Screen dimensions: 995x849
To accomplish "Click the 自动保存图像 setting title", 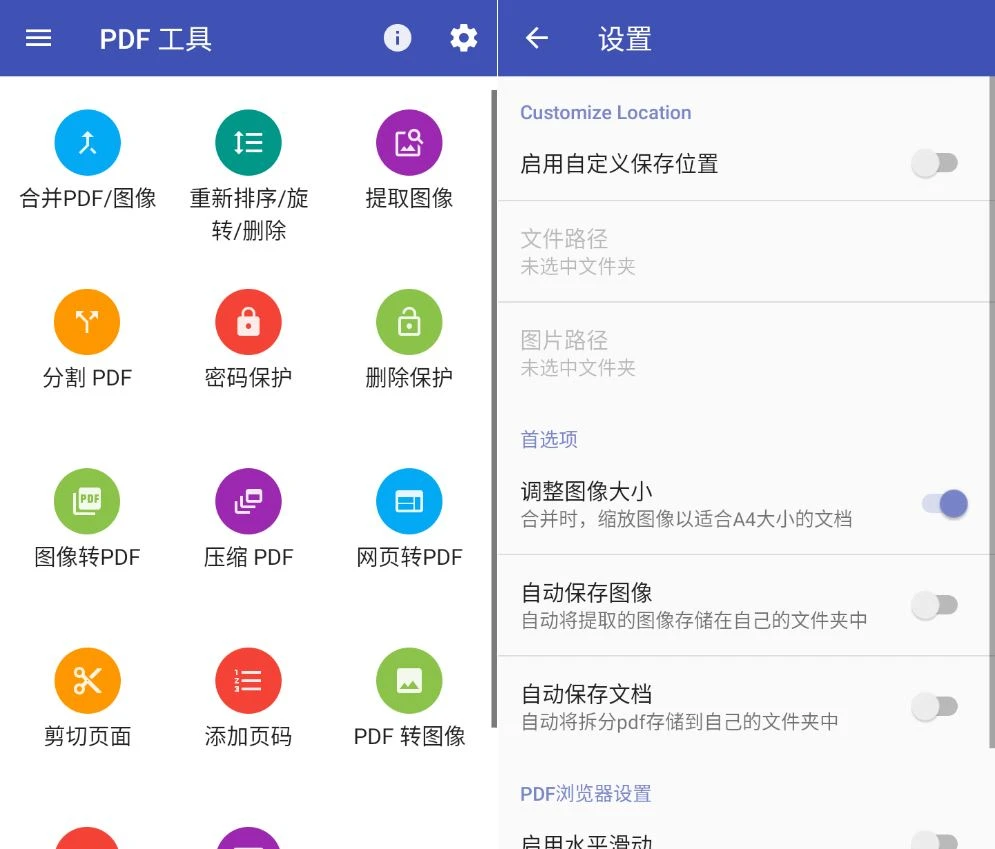I will [x=586, y=593].
